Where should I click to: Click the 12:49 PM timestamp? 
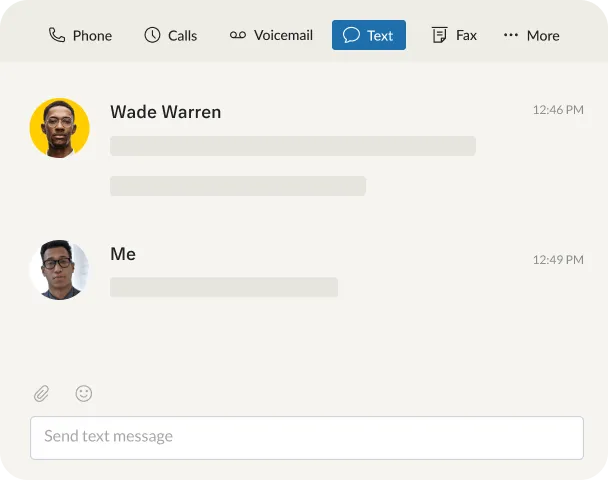coord(558,259)
